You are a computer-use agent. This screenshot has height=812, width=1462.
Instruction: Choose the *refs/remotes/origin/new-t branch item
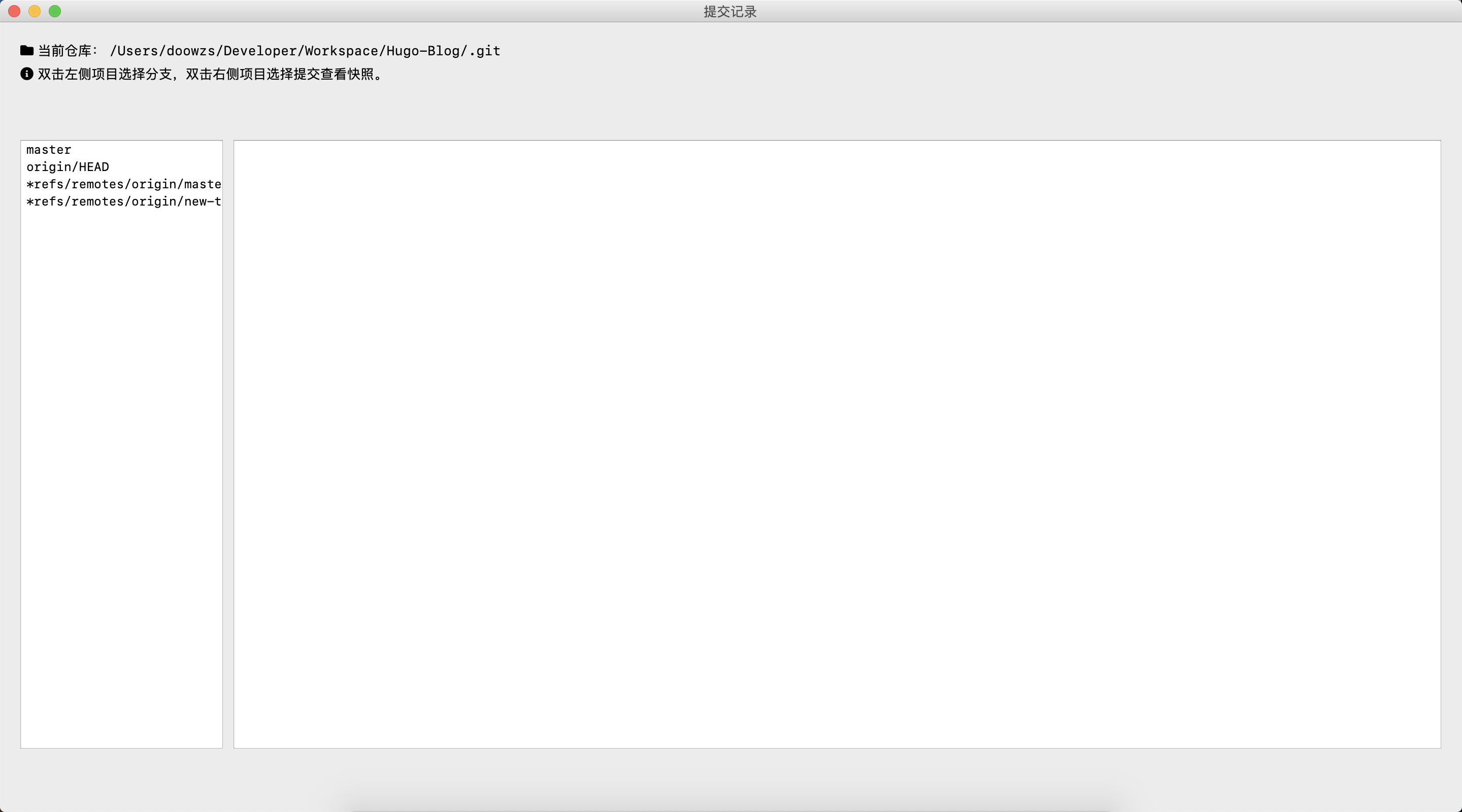coord(123,201)
